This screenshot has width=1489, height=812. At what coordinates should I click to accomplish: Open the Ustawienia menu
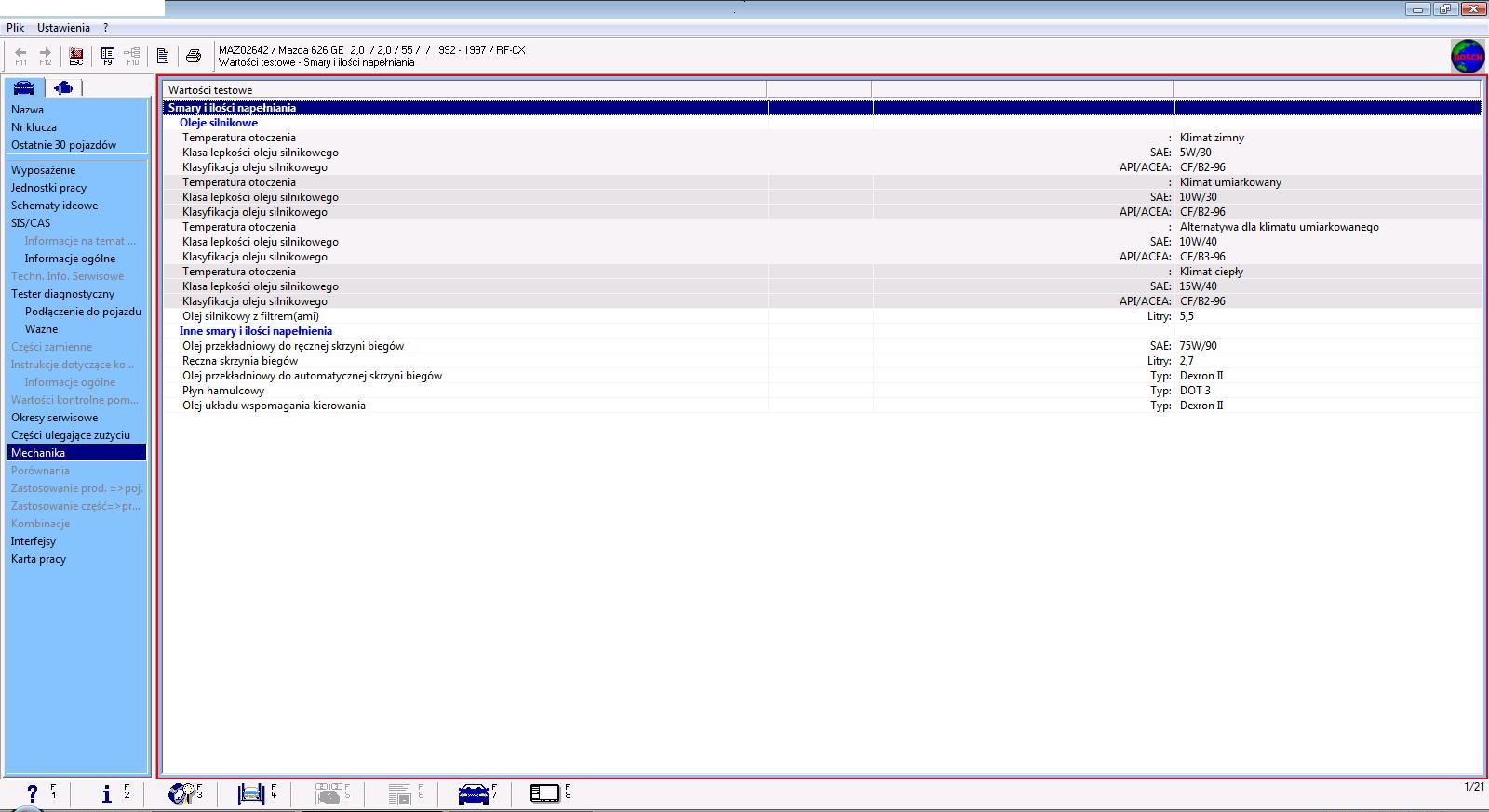[x=63, y=28]
